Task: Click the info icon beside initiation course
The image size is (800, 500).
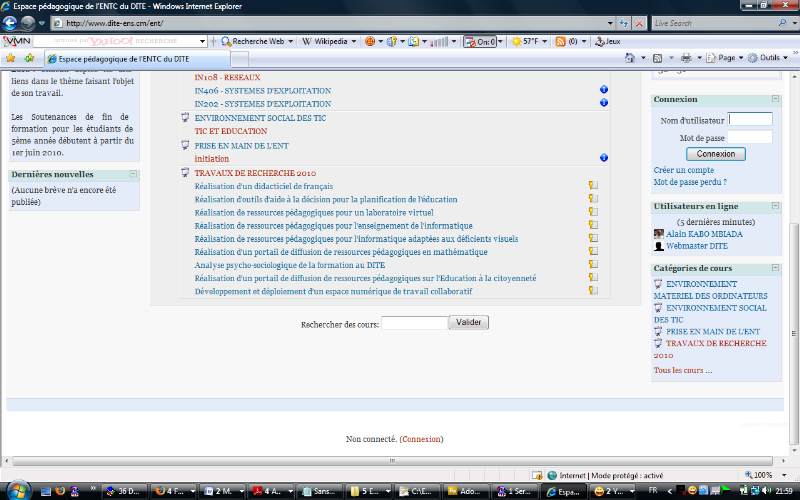Action: pyautogui.click(x=604, y=158)
